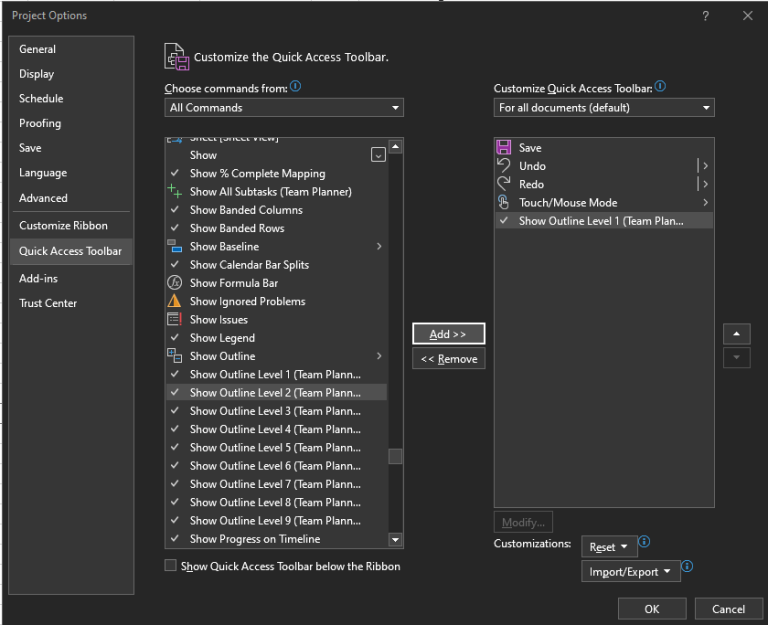The image size is (768, 625).
Task: Enable Show Quick Access Toolbar below the Ribbon
Action: tap(171, 566)
